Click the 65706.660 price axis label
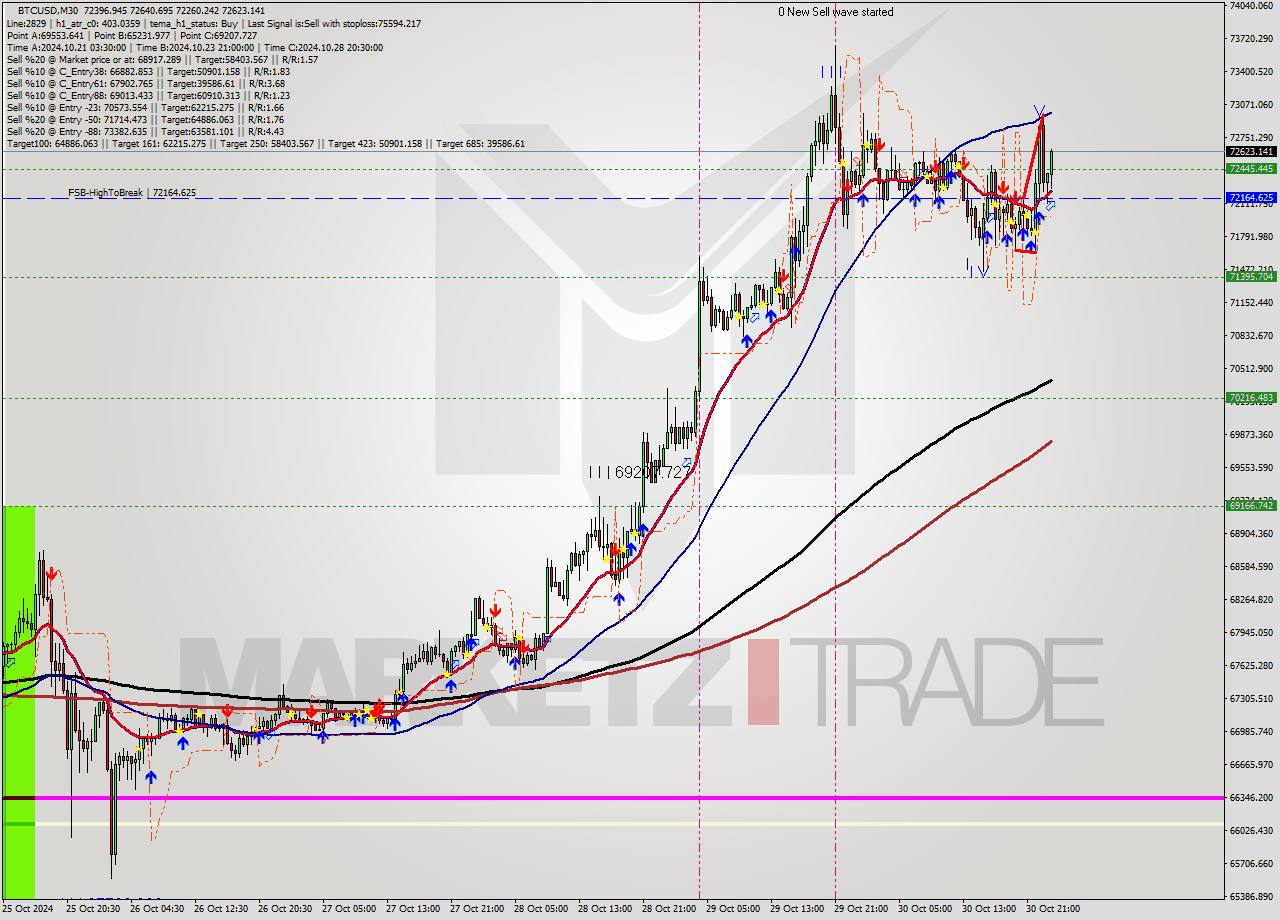The height and width of the screenshot is (920, 1280). pos(1251,864)
